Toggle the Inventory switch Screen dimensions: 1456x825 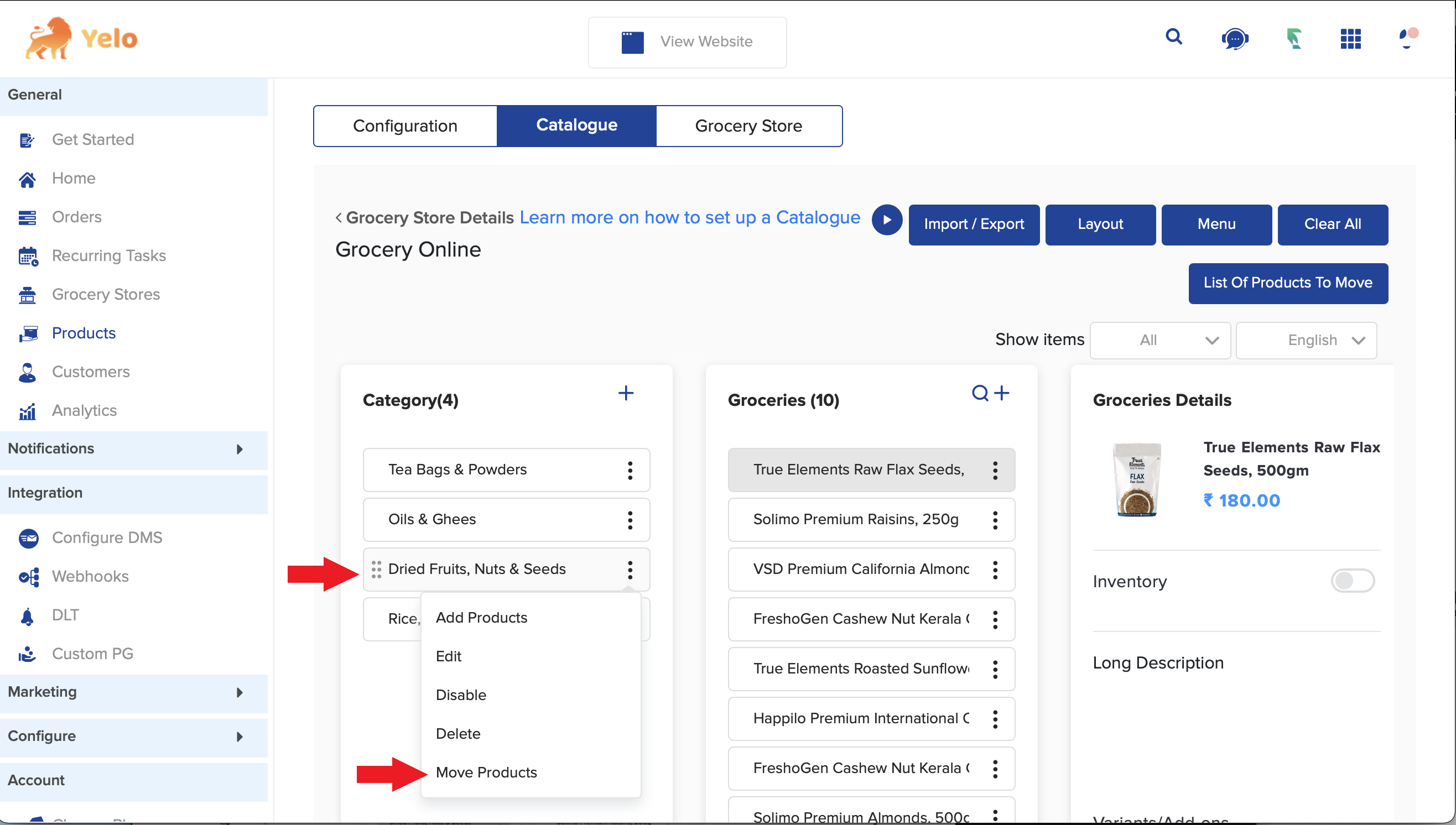point(1353,581)
